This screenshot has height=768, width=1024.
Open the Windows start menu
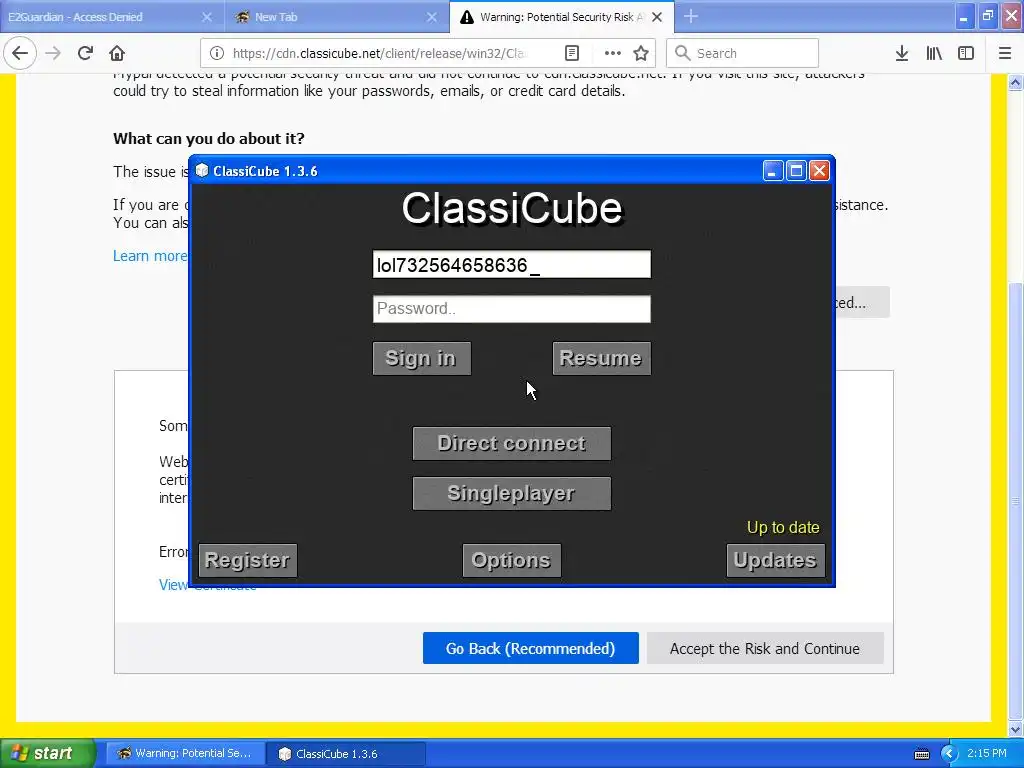point(47,753)
